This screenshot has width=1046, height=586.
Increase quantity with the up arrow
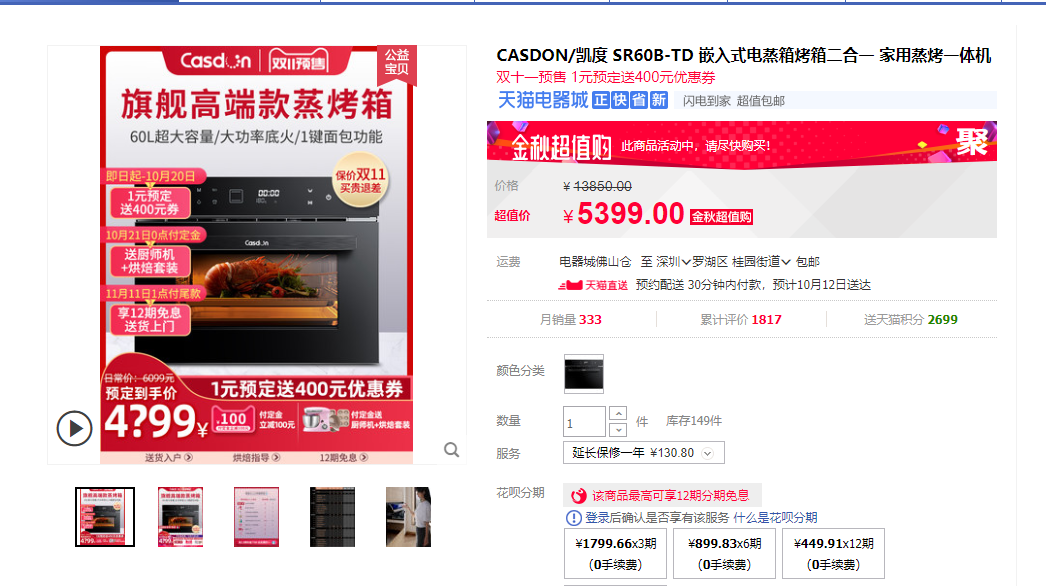point(618,413)
